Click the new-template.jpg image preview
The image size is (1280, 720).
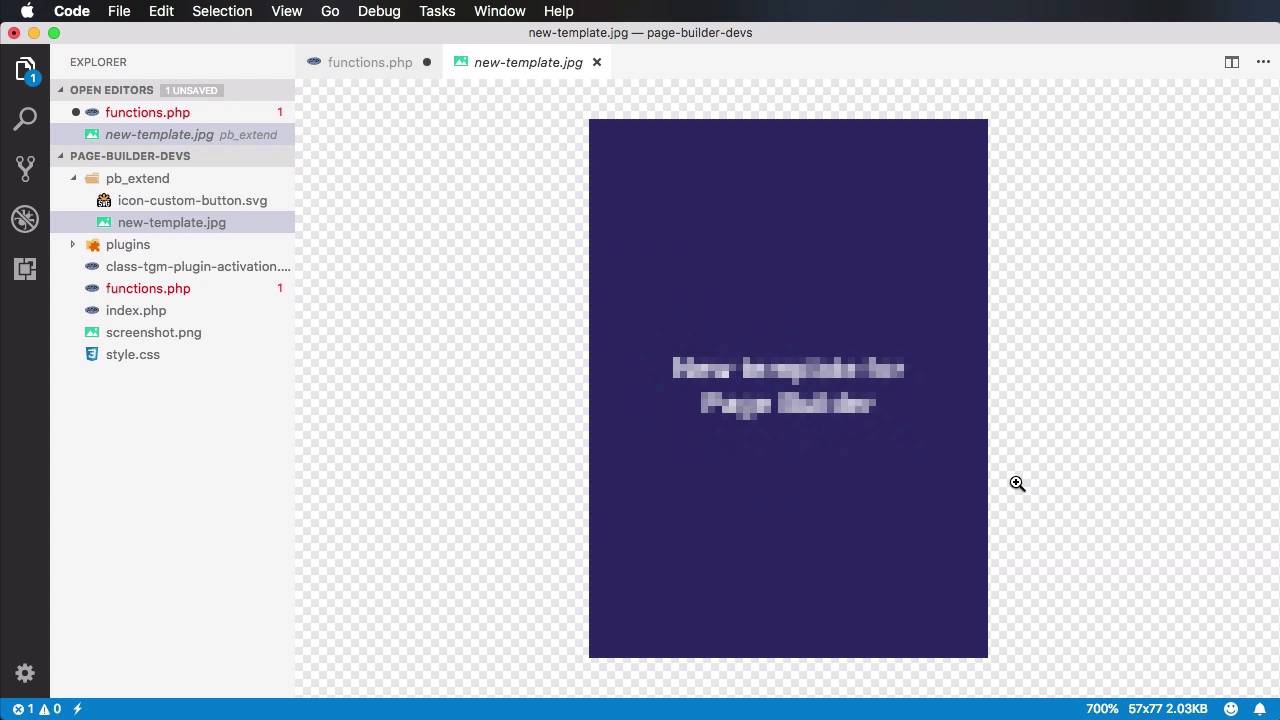[x=788, y=388]
